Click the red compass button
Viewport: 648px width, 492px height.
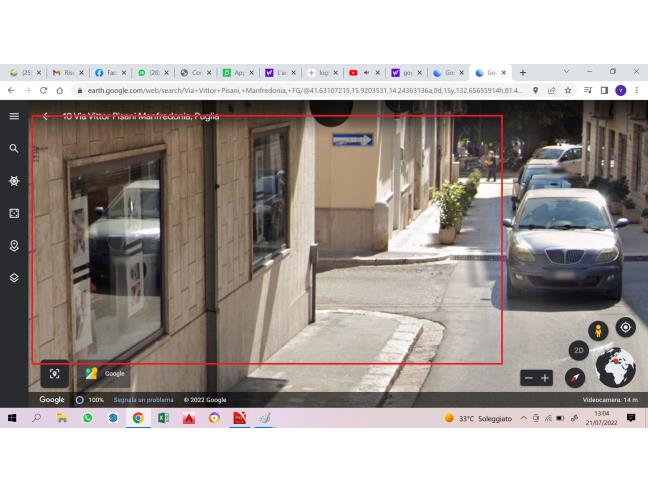pyautogui.click(x=575, y=378)
